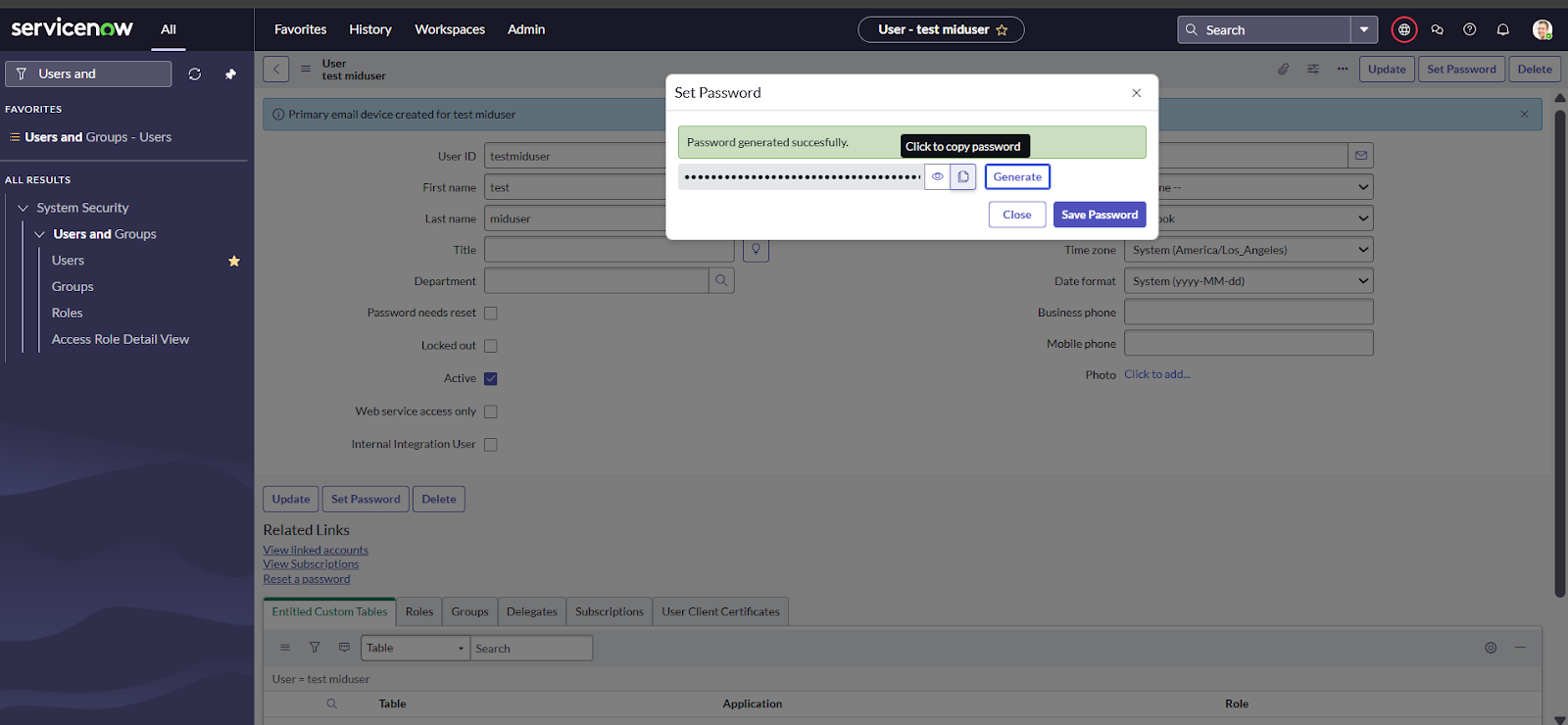Collapse the System Security tree section
This screenshot has width=1568, height=725.
pos(24,208)
